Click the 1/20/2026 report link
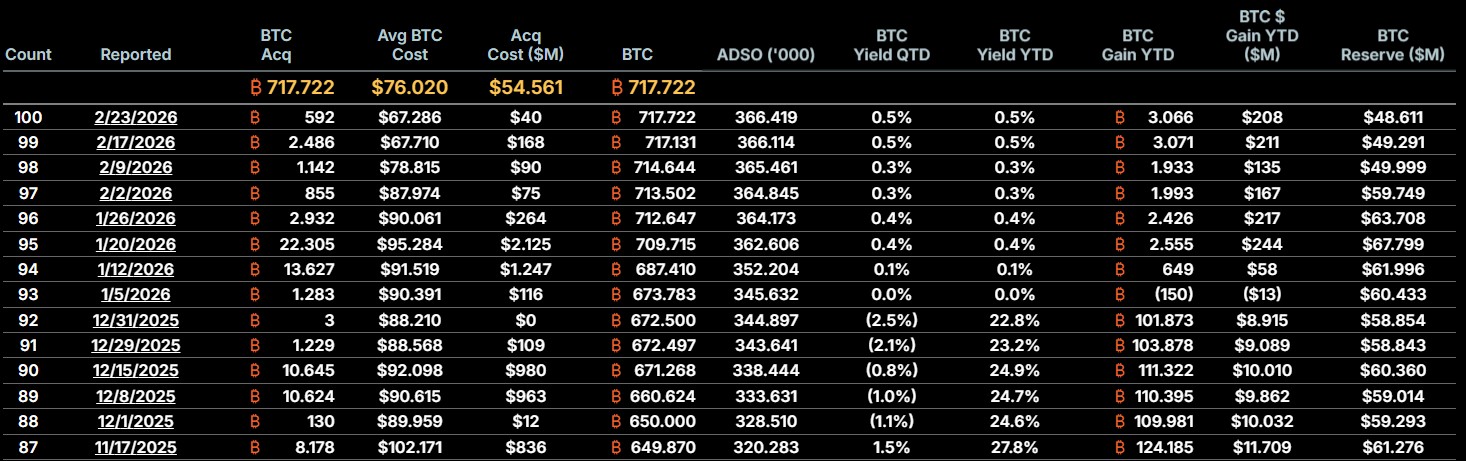Image resolution: width=1466 pixels, height=461 pixels. tap(136, 244)
